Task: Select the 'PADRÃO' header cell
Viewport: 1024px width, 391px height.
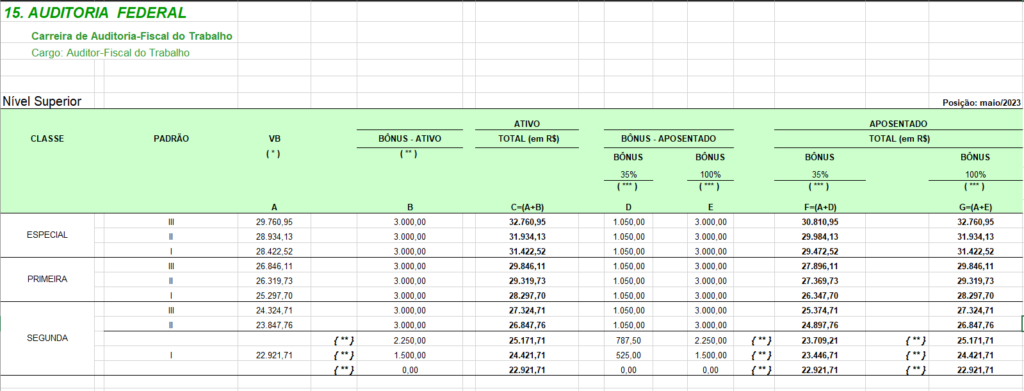Action: (171, 139)
